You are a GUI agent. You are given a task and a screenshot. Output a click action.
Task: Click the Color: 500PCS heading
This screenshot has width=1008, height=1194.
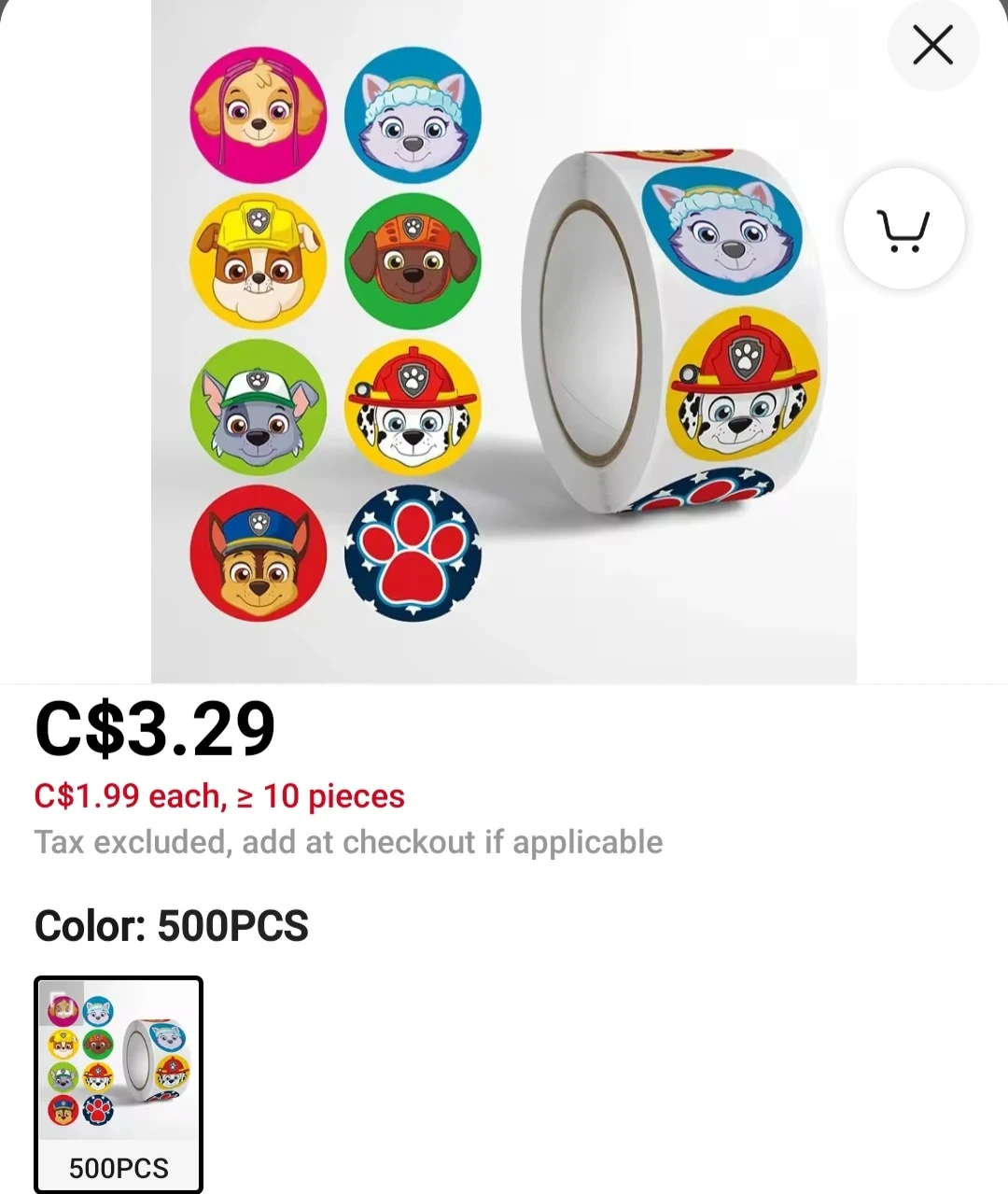tap(171, 926)
